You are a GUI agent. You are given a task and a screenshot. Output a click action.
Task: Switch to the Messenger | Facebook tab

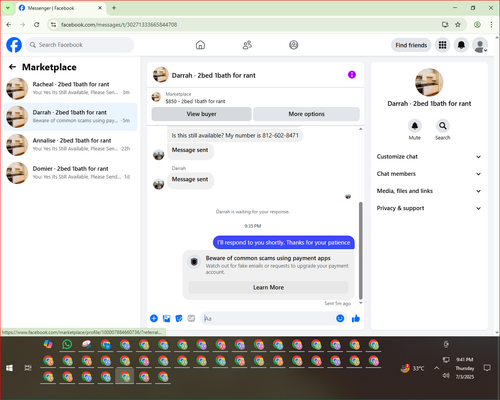coord(60,8)
